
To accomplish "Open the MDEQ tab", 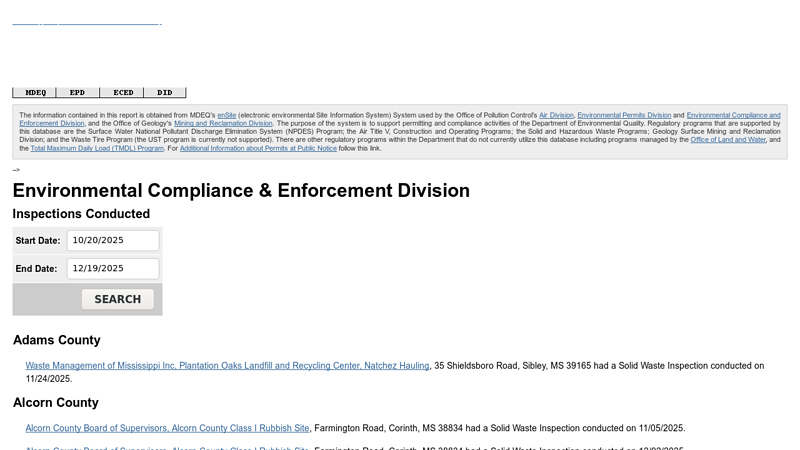I will pos(35,92).
